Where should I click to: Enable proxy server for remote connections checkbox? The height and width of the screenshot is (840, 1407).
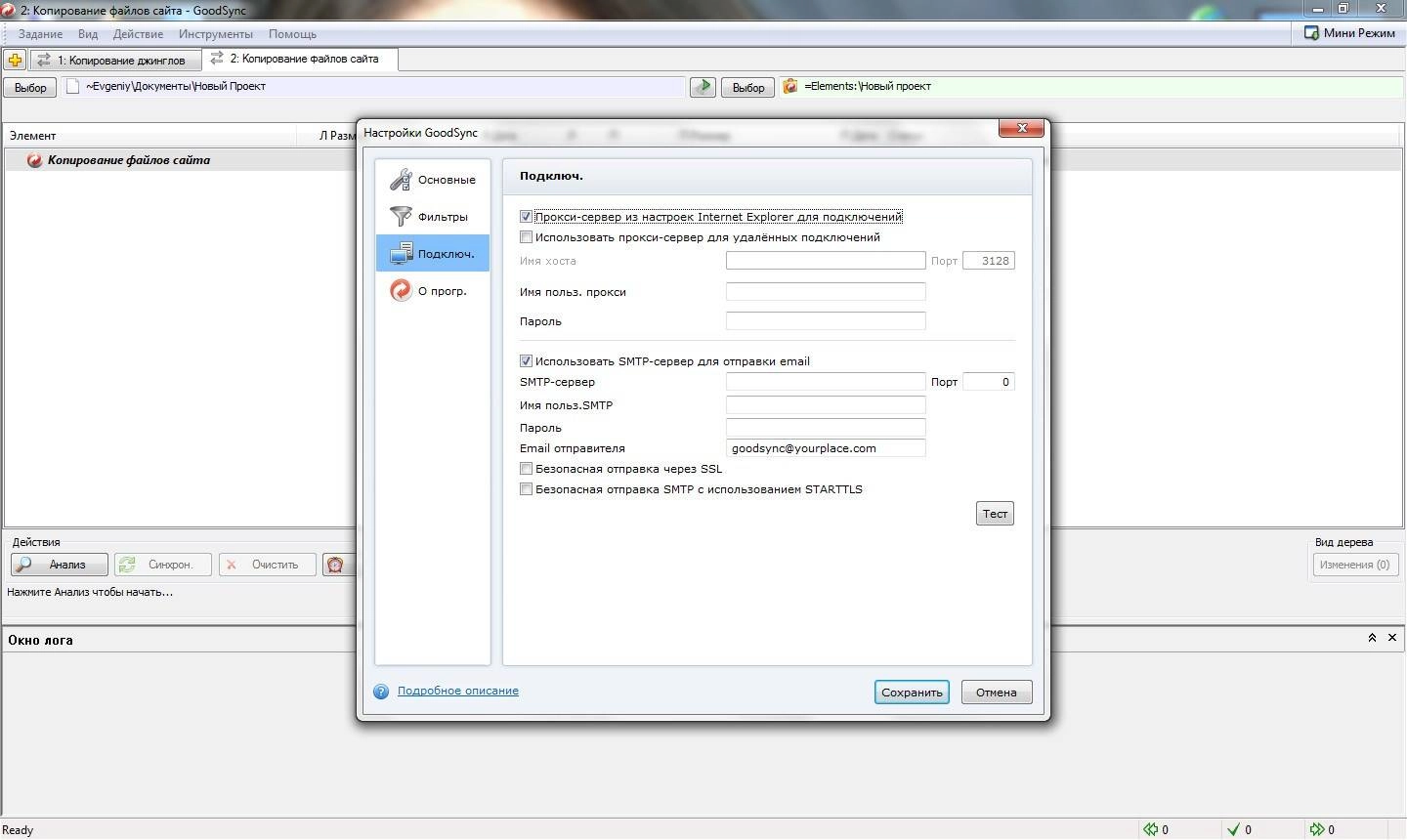tap(526, 237)
